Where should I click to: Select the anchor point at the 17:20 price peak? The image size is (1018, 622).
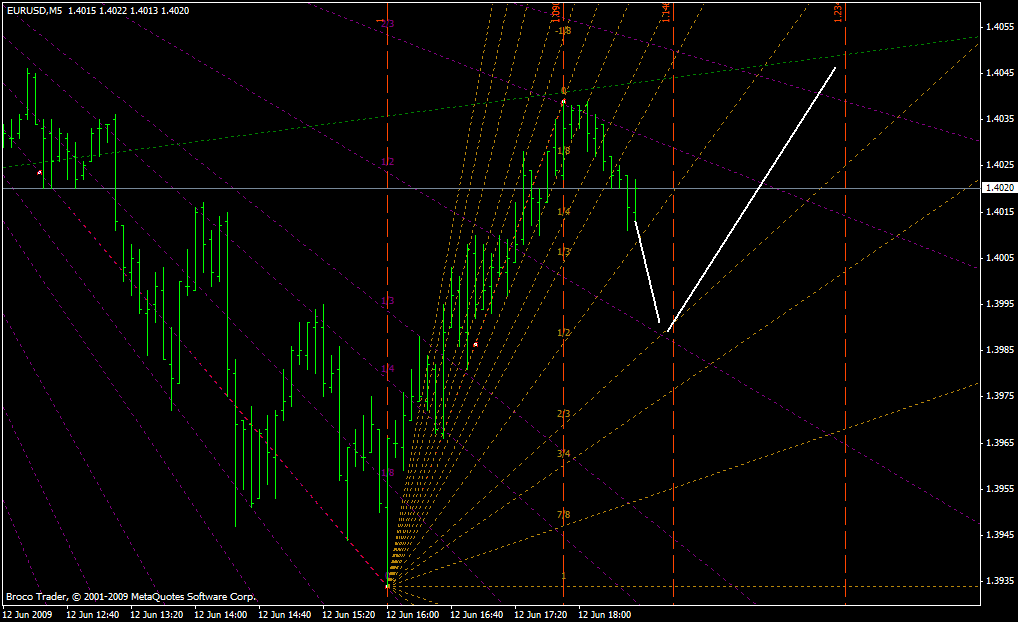click(x=564, y=102)
